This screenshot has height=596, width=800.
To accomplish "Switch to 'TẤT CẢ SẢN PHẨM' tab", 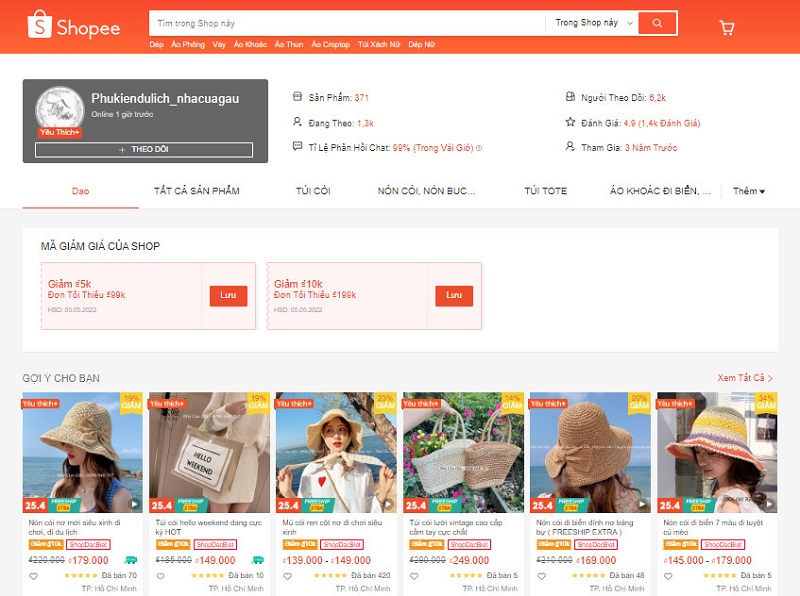I will coord(198,191).
